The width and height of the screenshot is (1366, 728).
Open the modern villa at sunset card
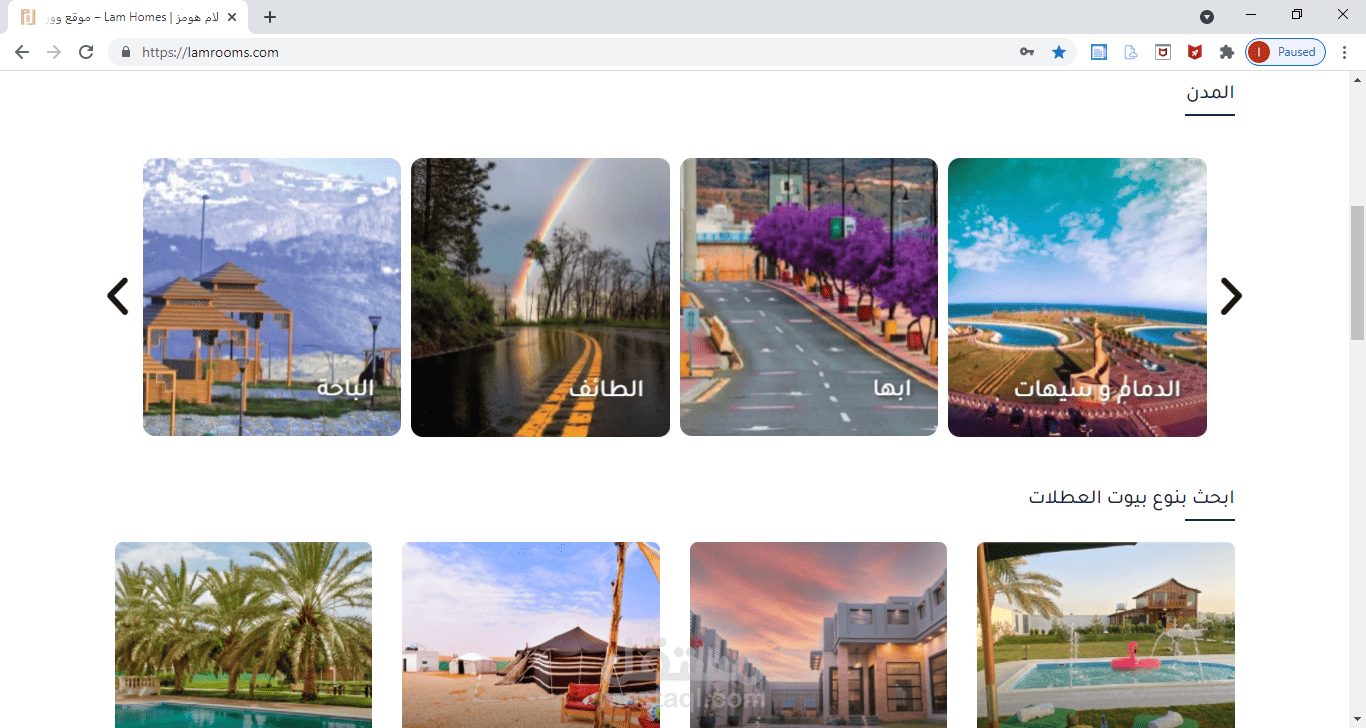tap(818, 635)
